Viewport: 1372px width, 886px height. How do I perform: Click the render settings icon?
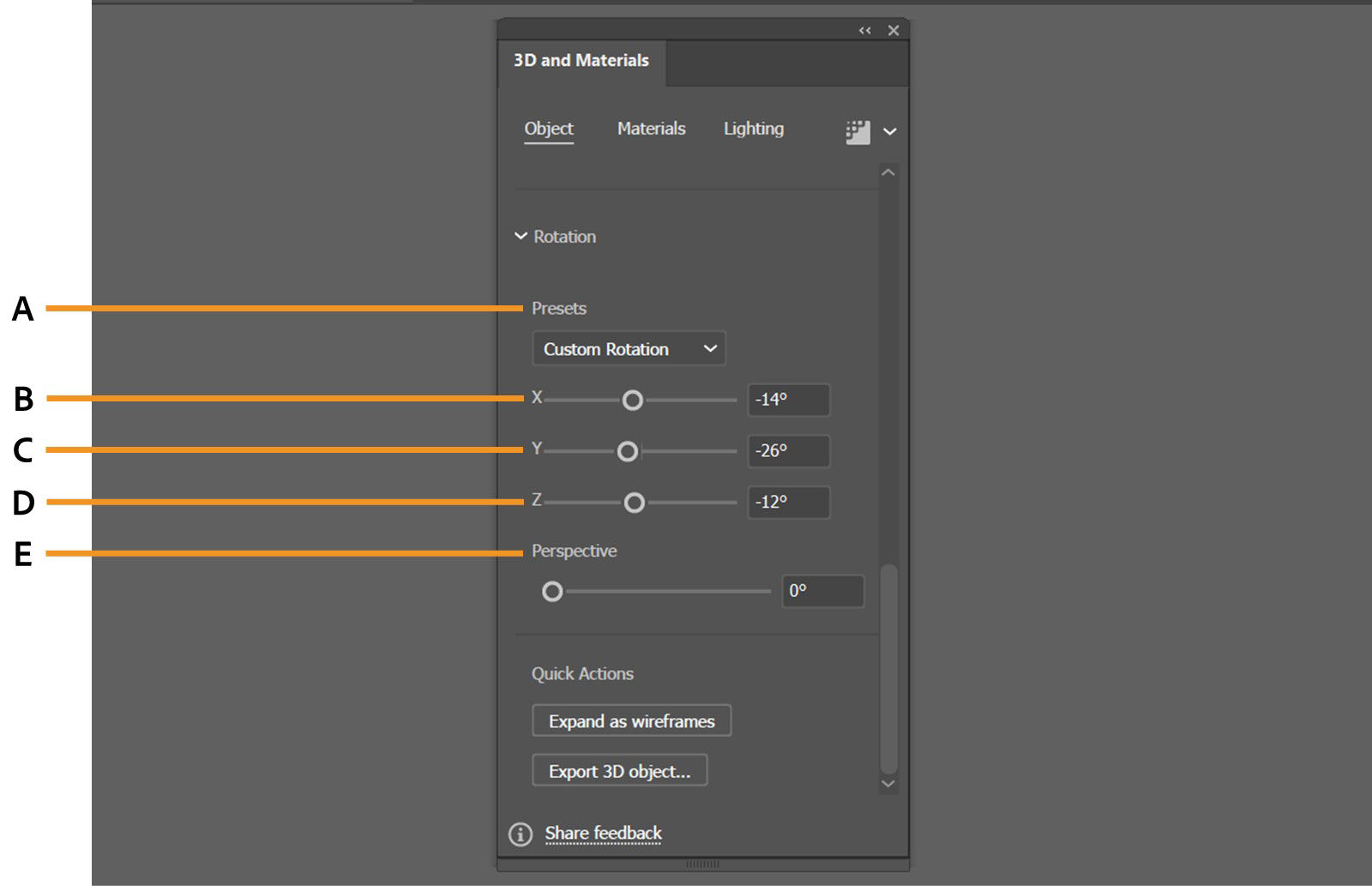pos(857,132)
